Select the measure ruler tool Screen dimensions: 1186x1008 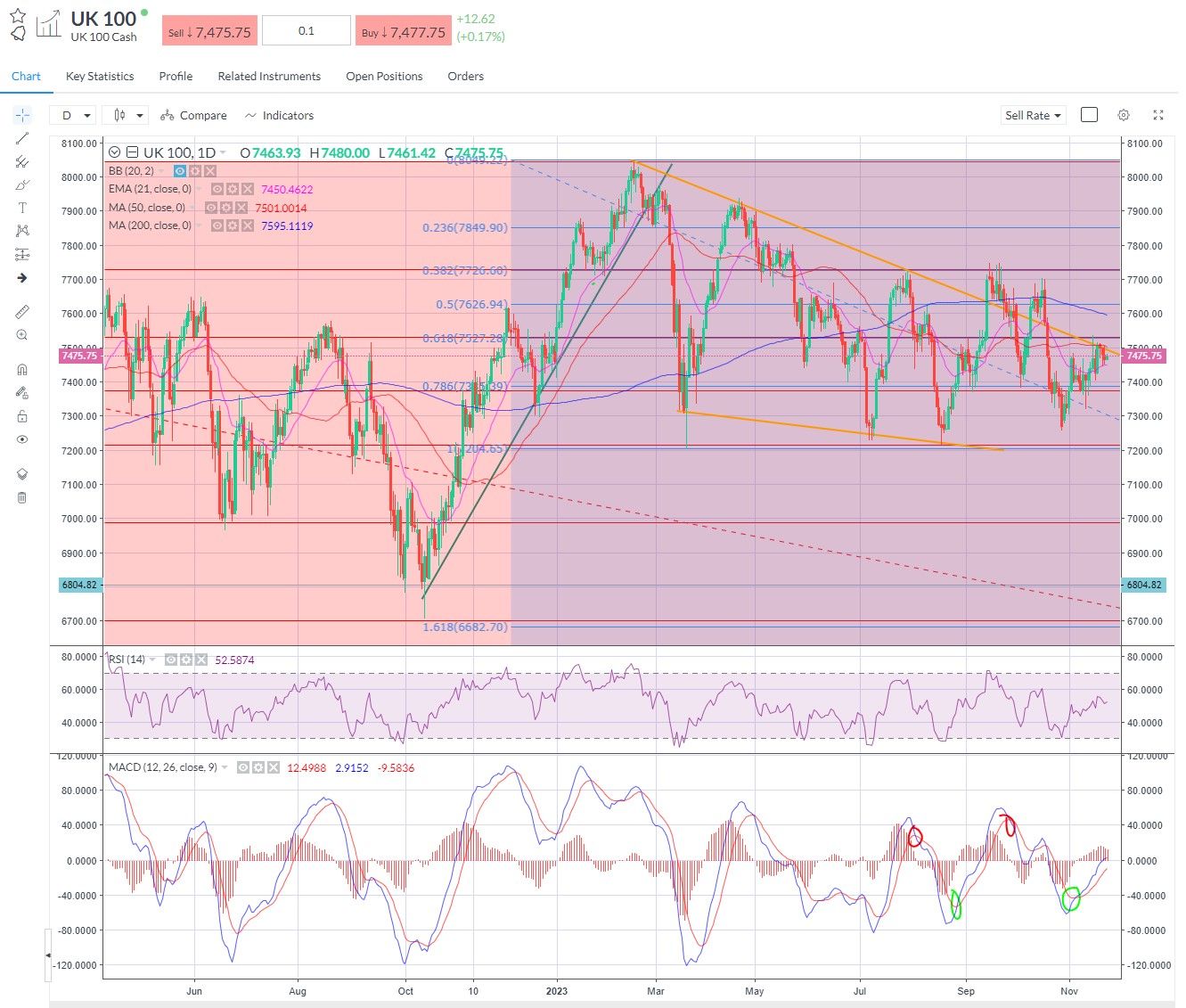[22, 311]
